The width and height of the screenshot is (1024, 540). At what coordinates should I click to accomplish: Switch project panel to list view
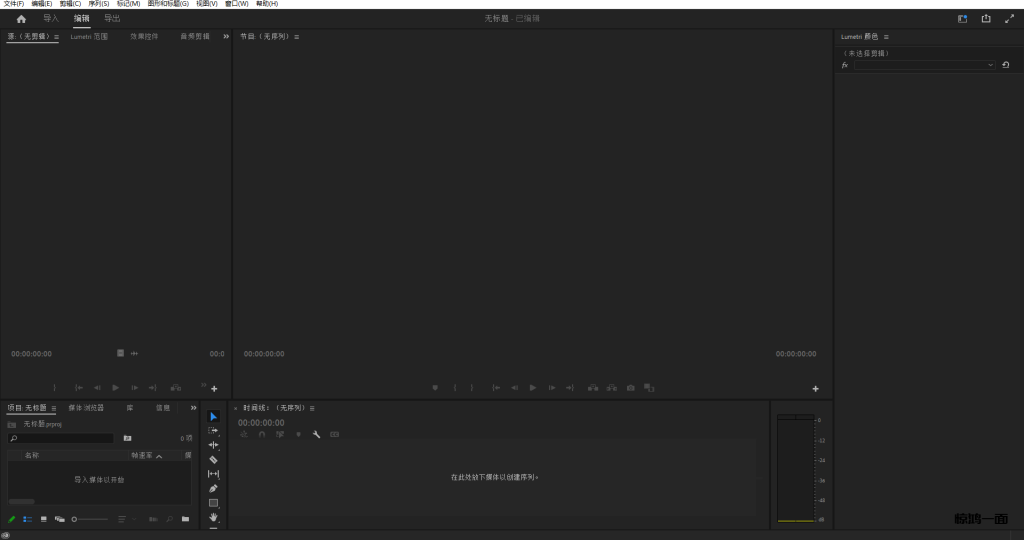coord(28,519)
